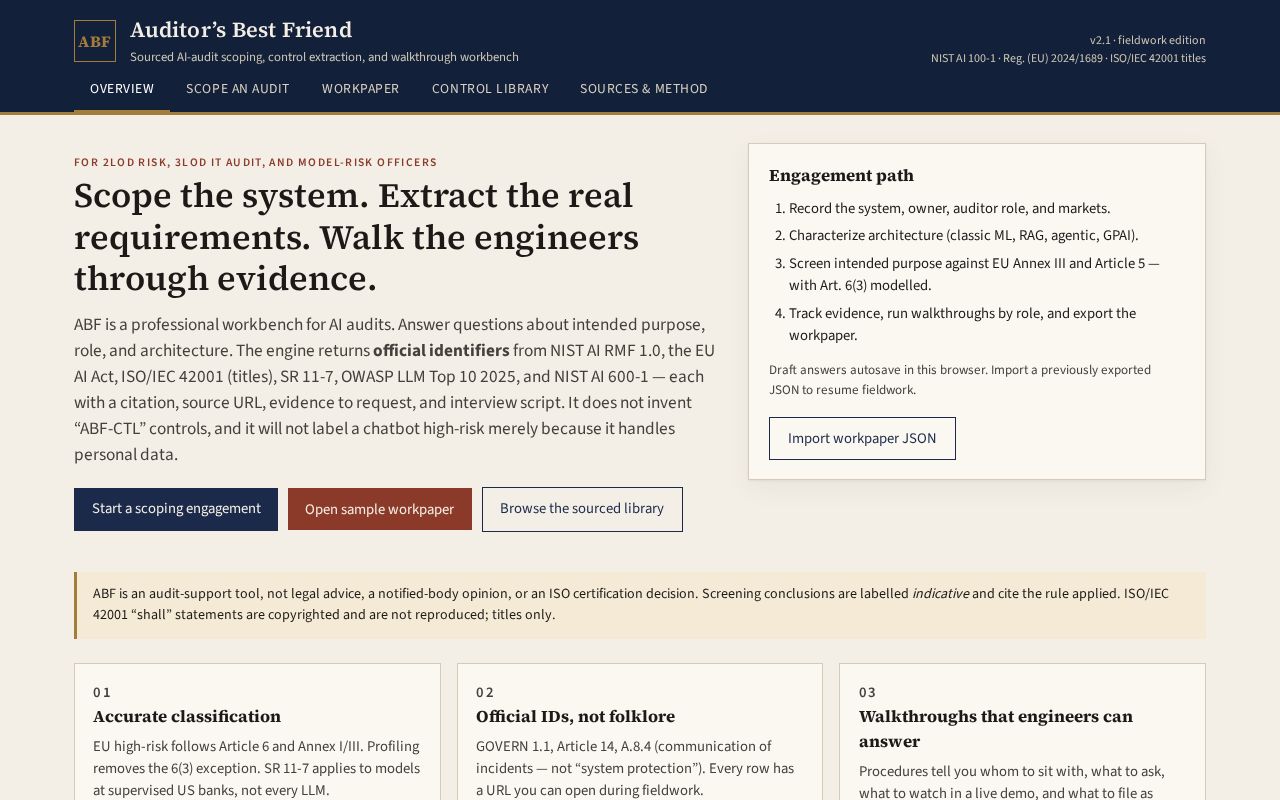Click step 'Characterize architecture (classic ML, RAG...'

coord(963,235)
